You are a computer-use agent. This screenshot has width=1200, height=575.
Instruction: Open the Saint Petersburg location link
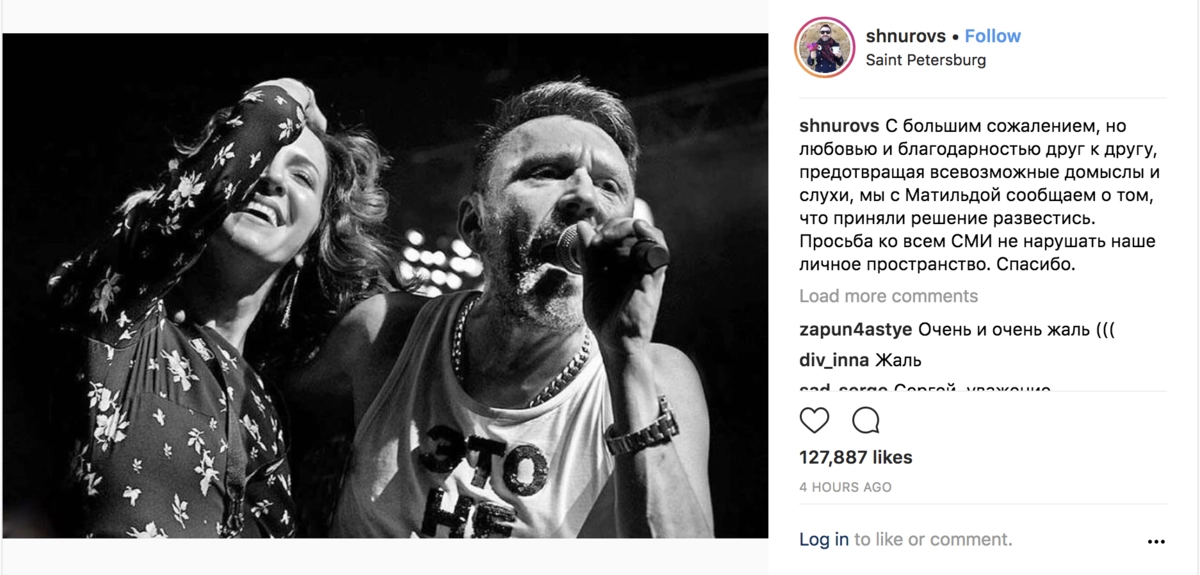925,60
